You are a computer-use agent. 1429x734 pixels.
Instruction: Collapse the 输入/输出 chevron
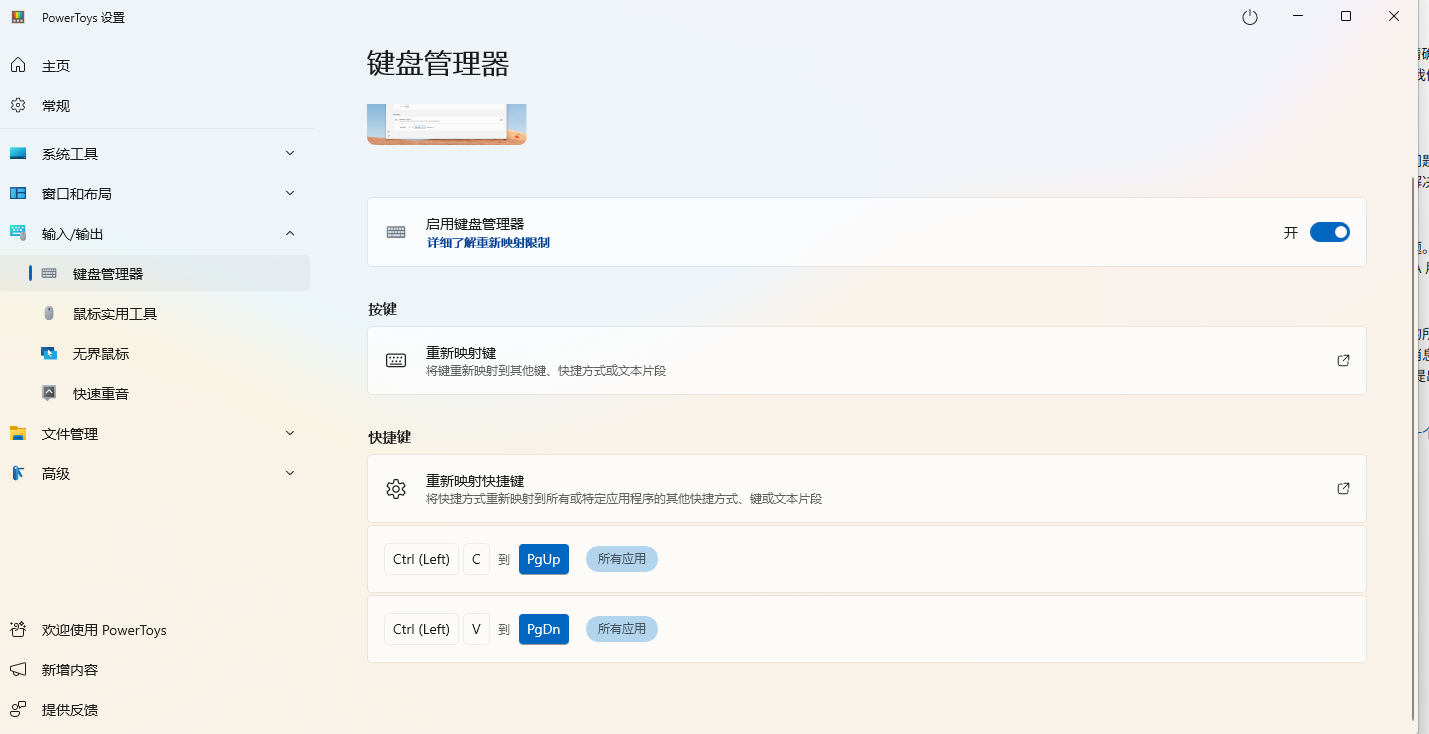click(x=290, y=233)
